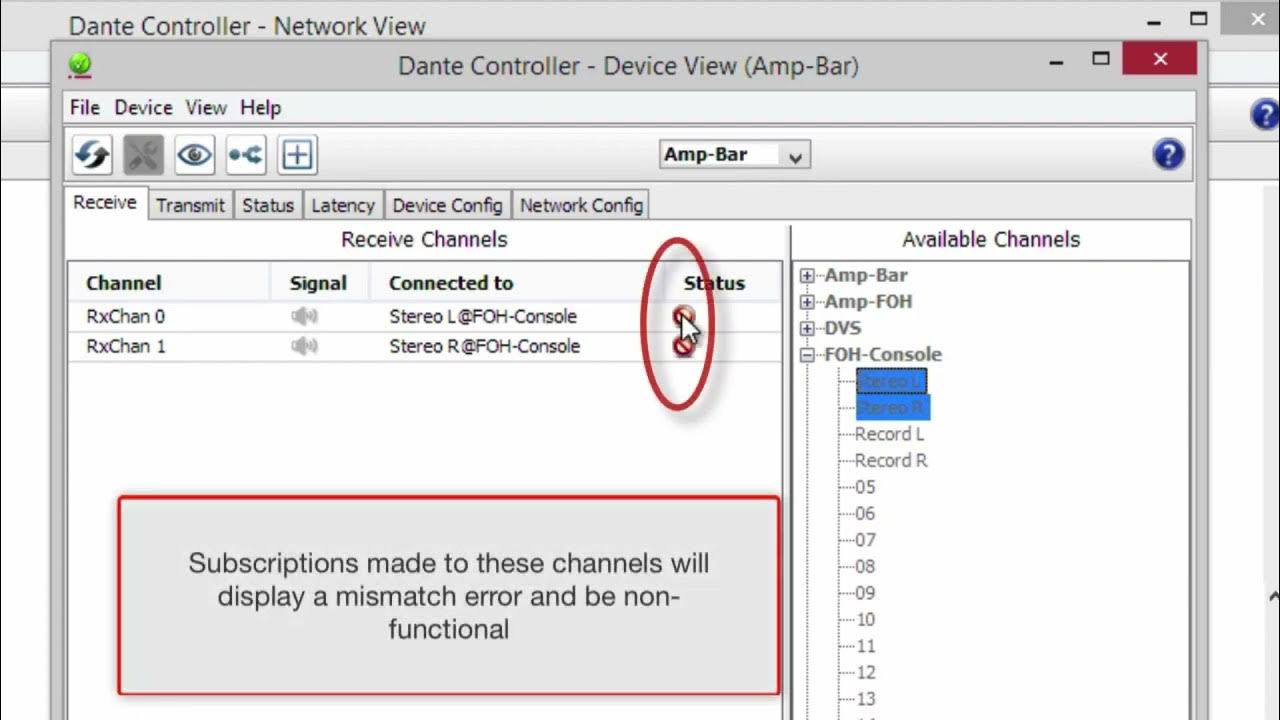The height and width of the screenshot is (720, 1280).
Task: Click the RxChan 1 signal speaker icon
Action: (x=304, y=346)
